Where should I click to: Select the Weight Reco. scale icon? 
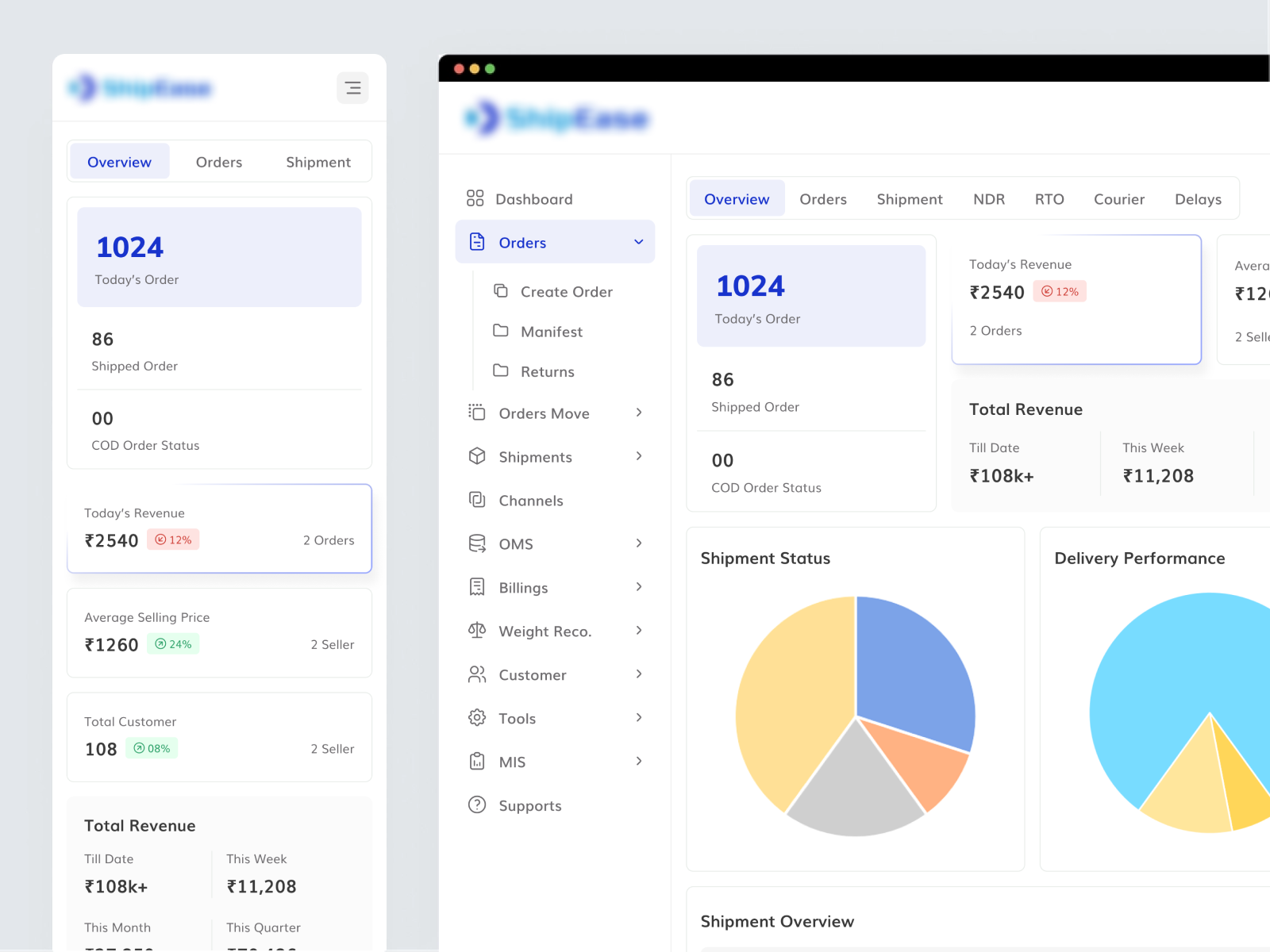476,631
